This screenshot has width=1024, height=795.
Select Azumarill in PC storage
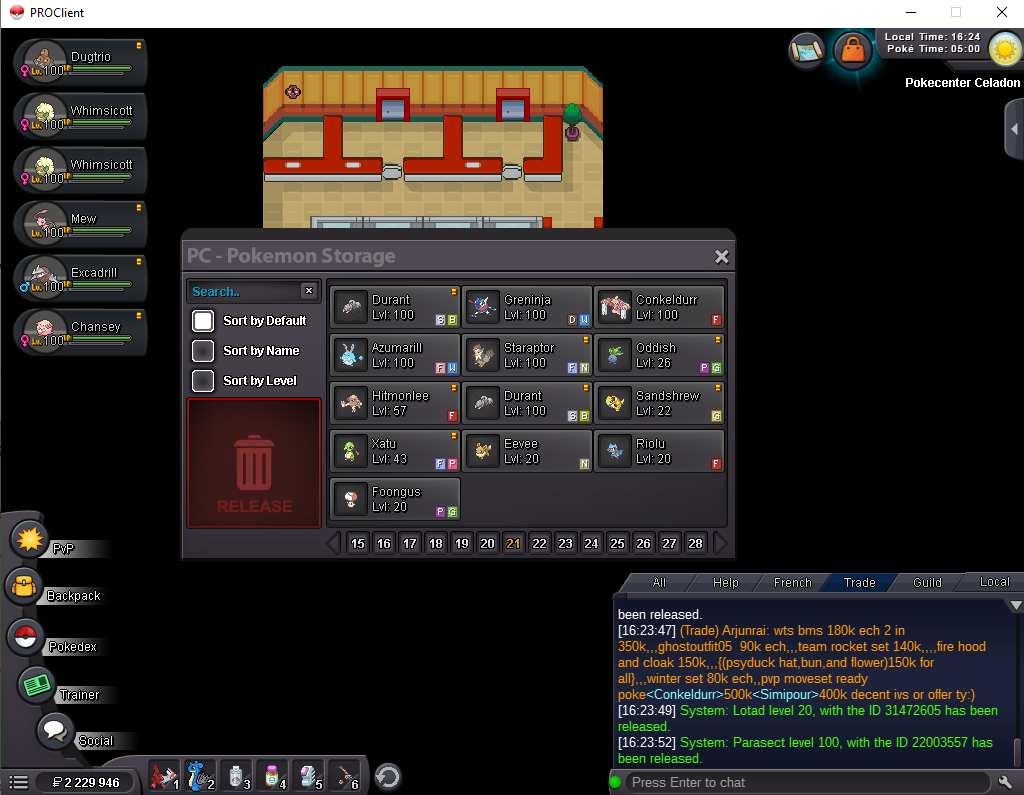tap(394, 355)
